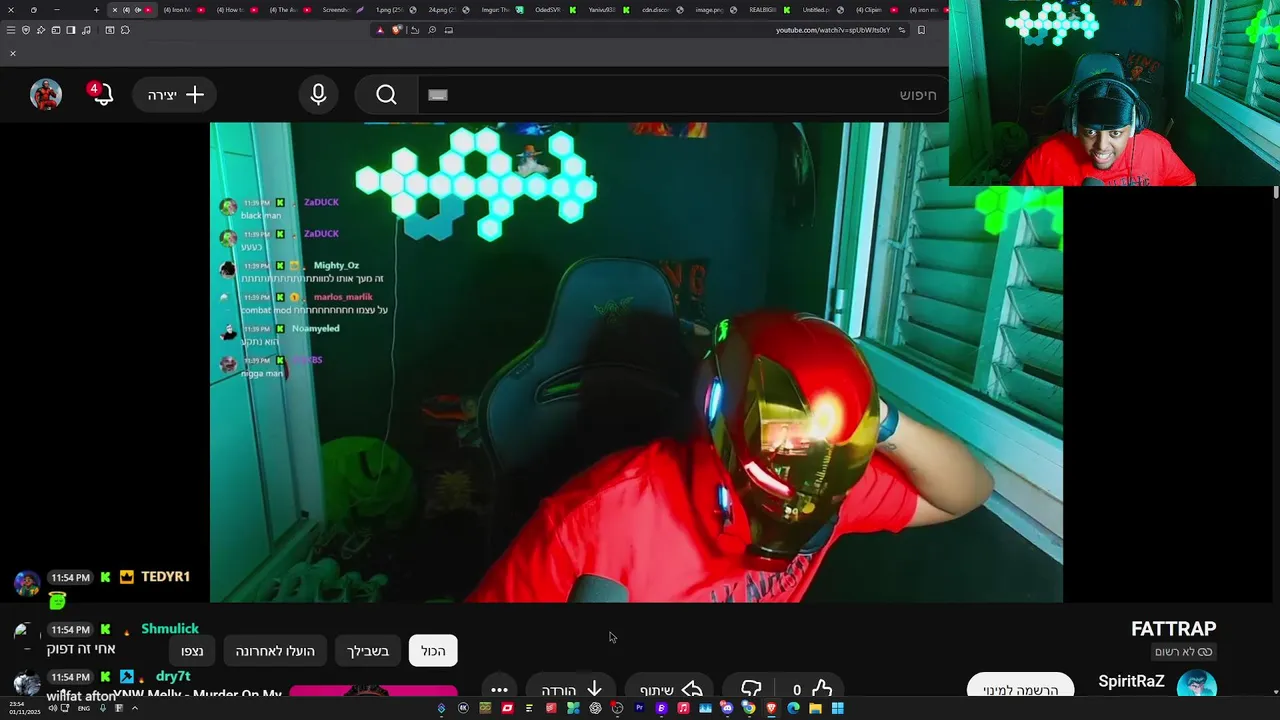Click the יצירה create button
The height and width of the screenshot is (720, 1280).
[x=175, y=95]
